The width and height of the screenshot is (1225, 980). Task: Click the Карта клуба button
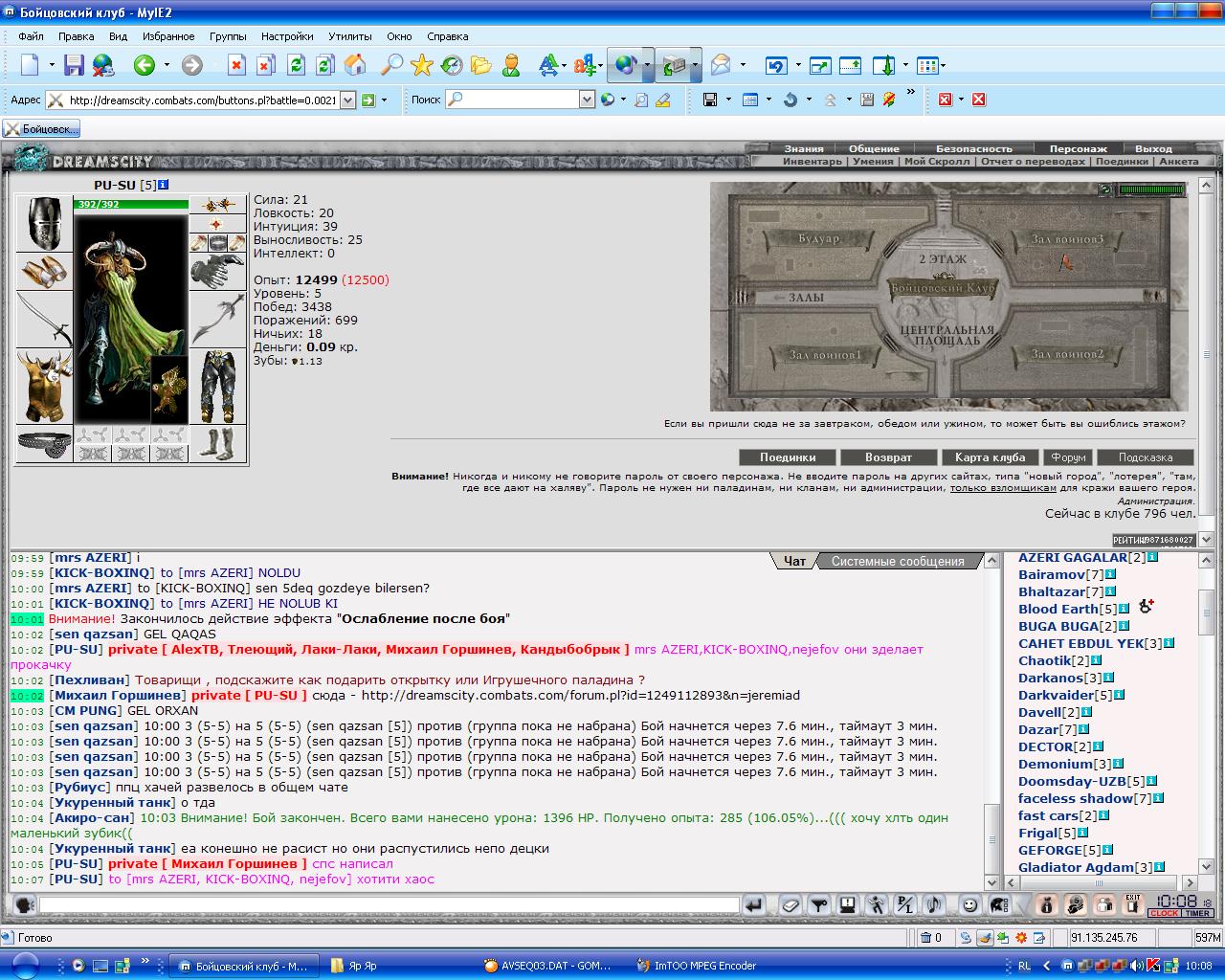(990, 457)
